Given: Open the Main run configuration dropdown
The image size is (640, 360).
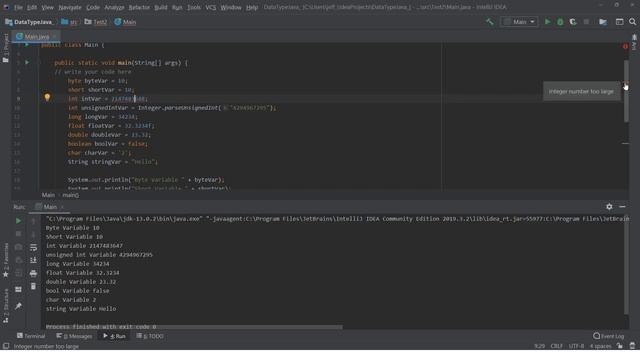Looking at the screenshot, I should click(519, 22).
